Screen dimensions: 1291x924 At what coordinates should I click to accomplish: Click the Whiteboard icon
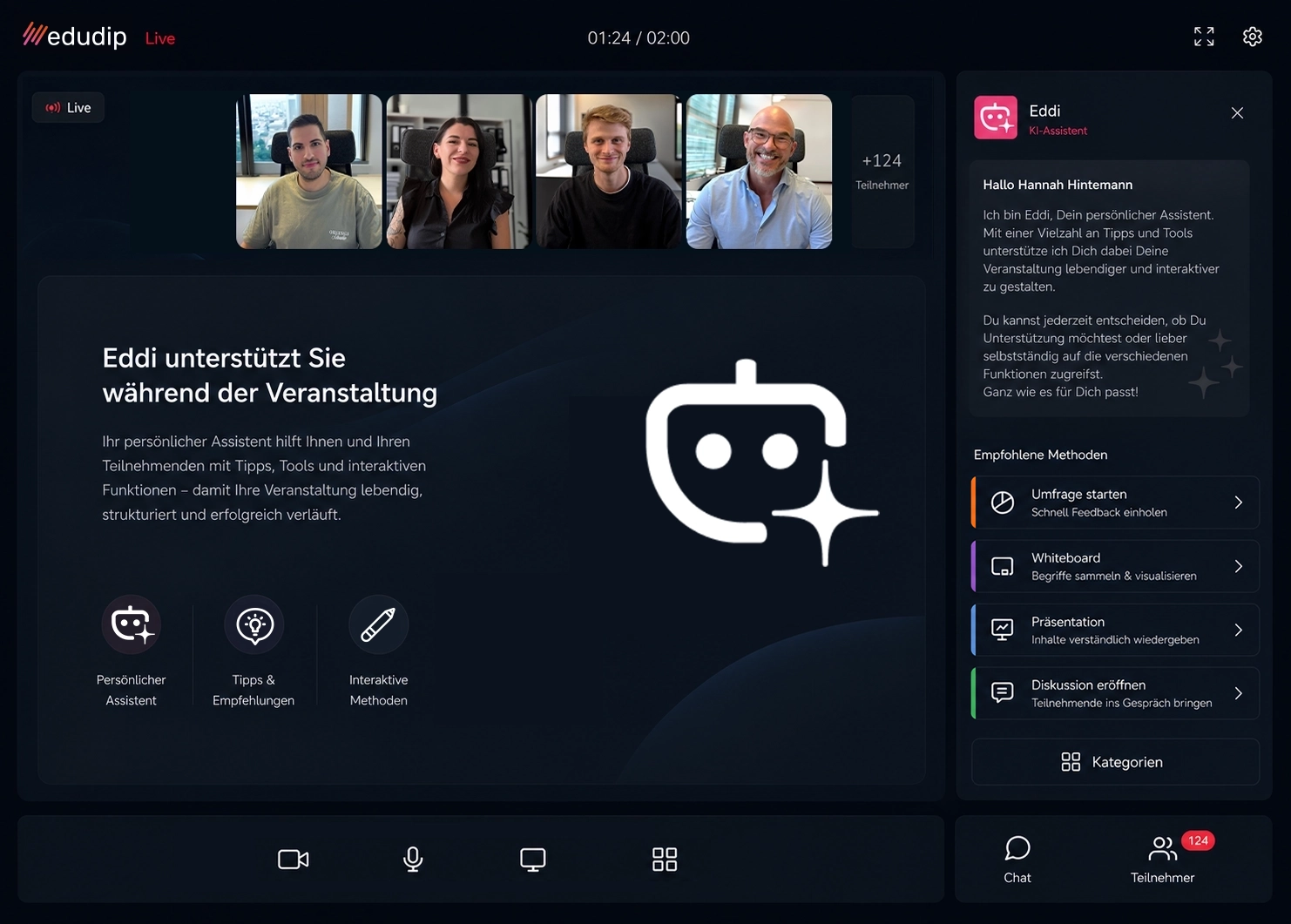(1003, 567)
